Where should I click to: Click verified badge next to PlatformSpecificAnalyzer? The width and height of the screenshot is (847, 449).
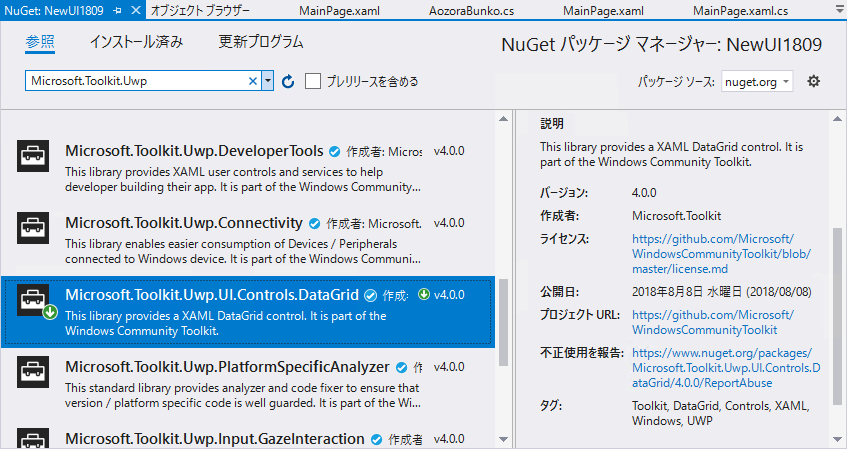pos(401,367)
